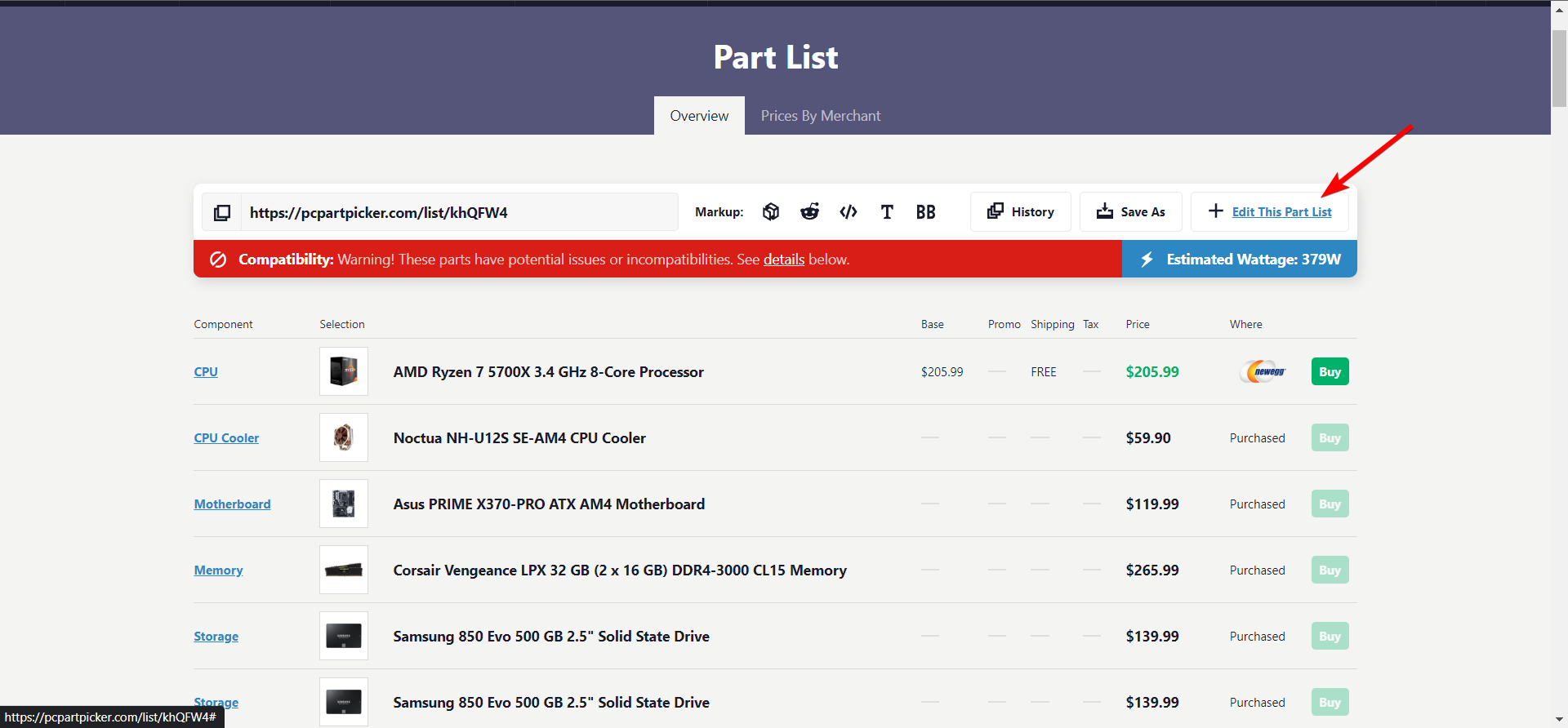The height and width of the screenshot is (728, 1568).
Task: Select PCPartPicker markup cube icon
Action: click(x=771, y=212)
